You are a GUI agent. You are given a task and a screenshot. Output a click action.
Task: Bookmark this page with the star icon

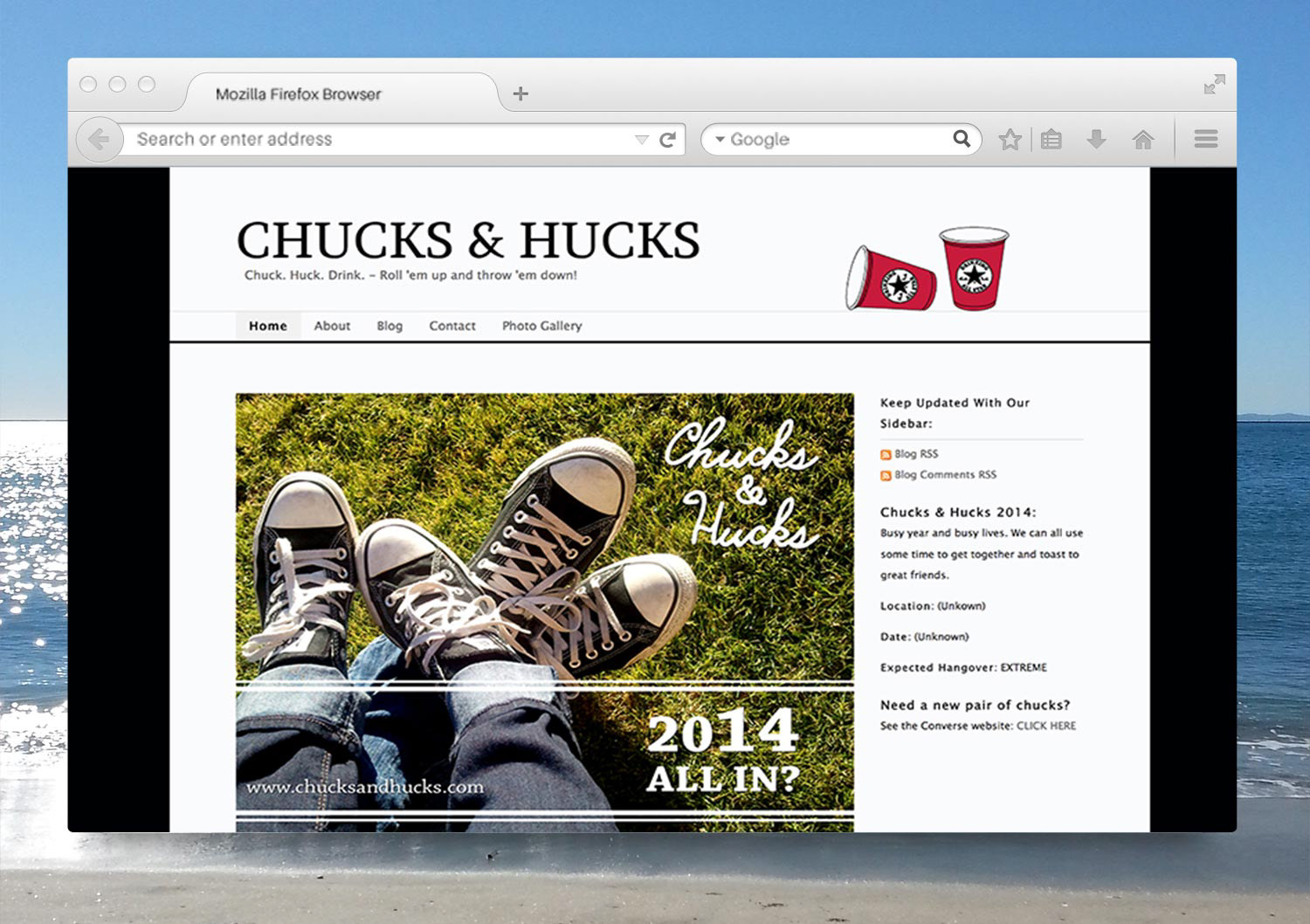pos(1010,140)
